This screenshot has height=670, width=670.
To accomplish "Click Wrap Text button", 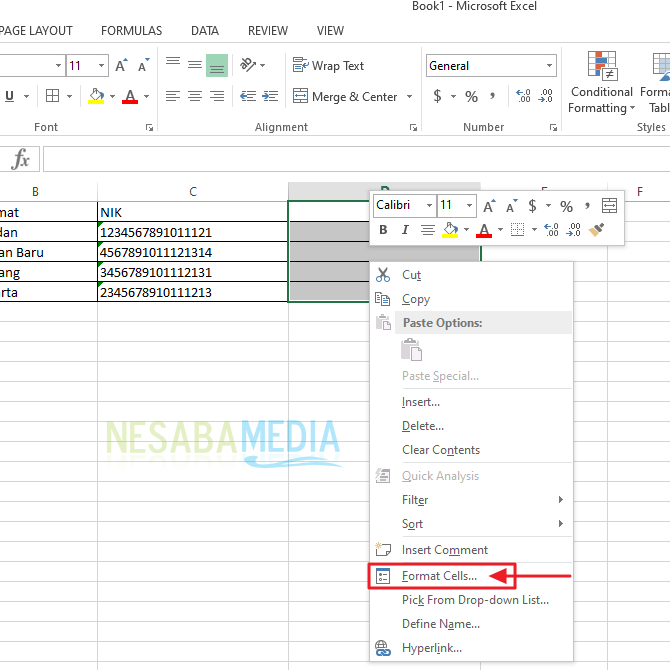I will [328, 65].
